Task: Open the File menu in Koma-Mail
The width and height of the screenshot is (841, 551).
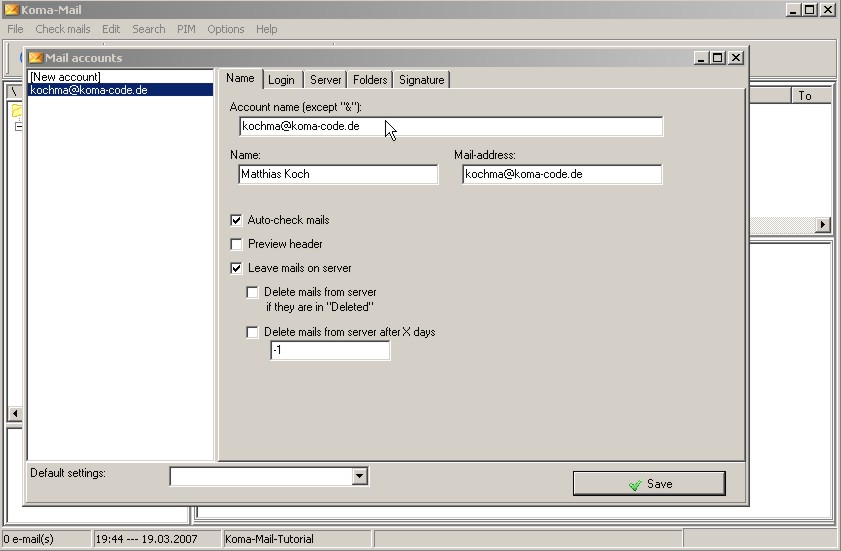Action: pos(15,29)
